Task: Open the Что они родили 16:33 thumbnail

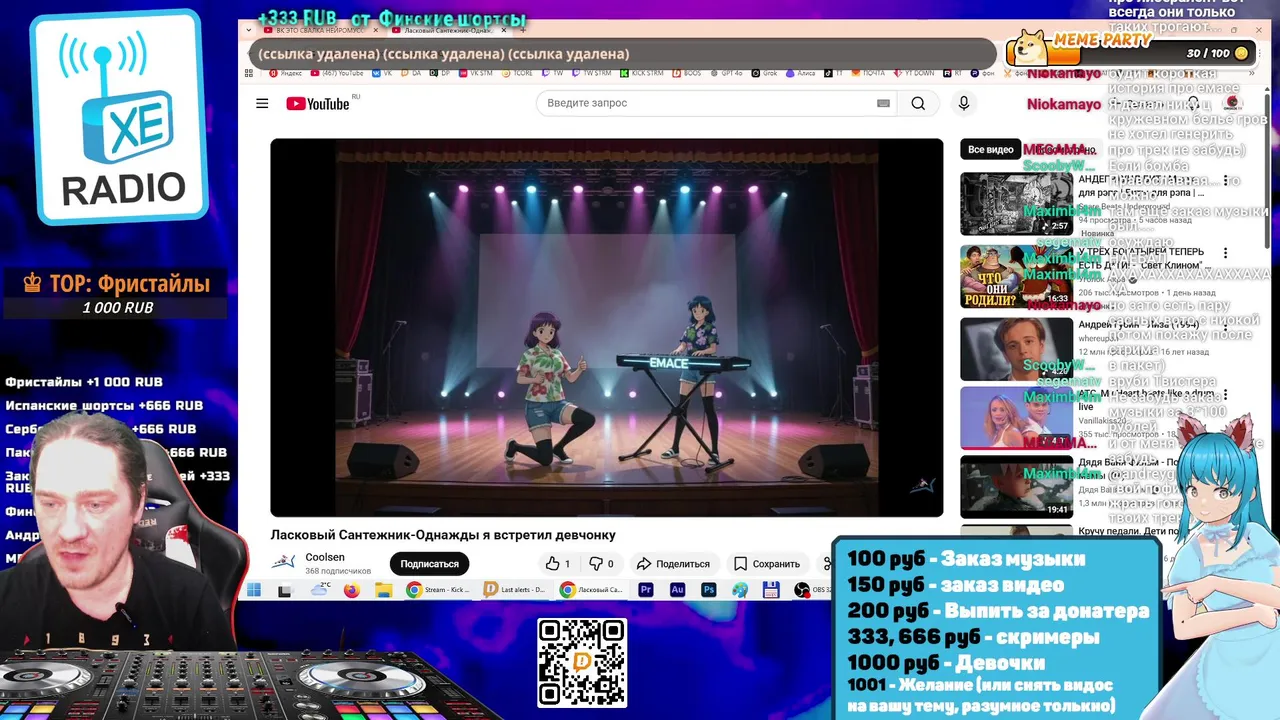Action: pyautogui.click(x=1016, y=277)
